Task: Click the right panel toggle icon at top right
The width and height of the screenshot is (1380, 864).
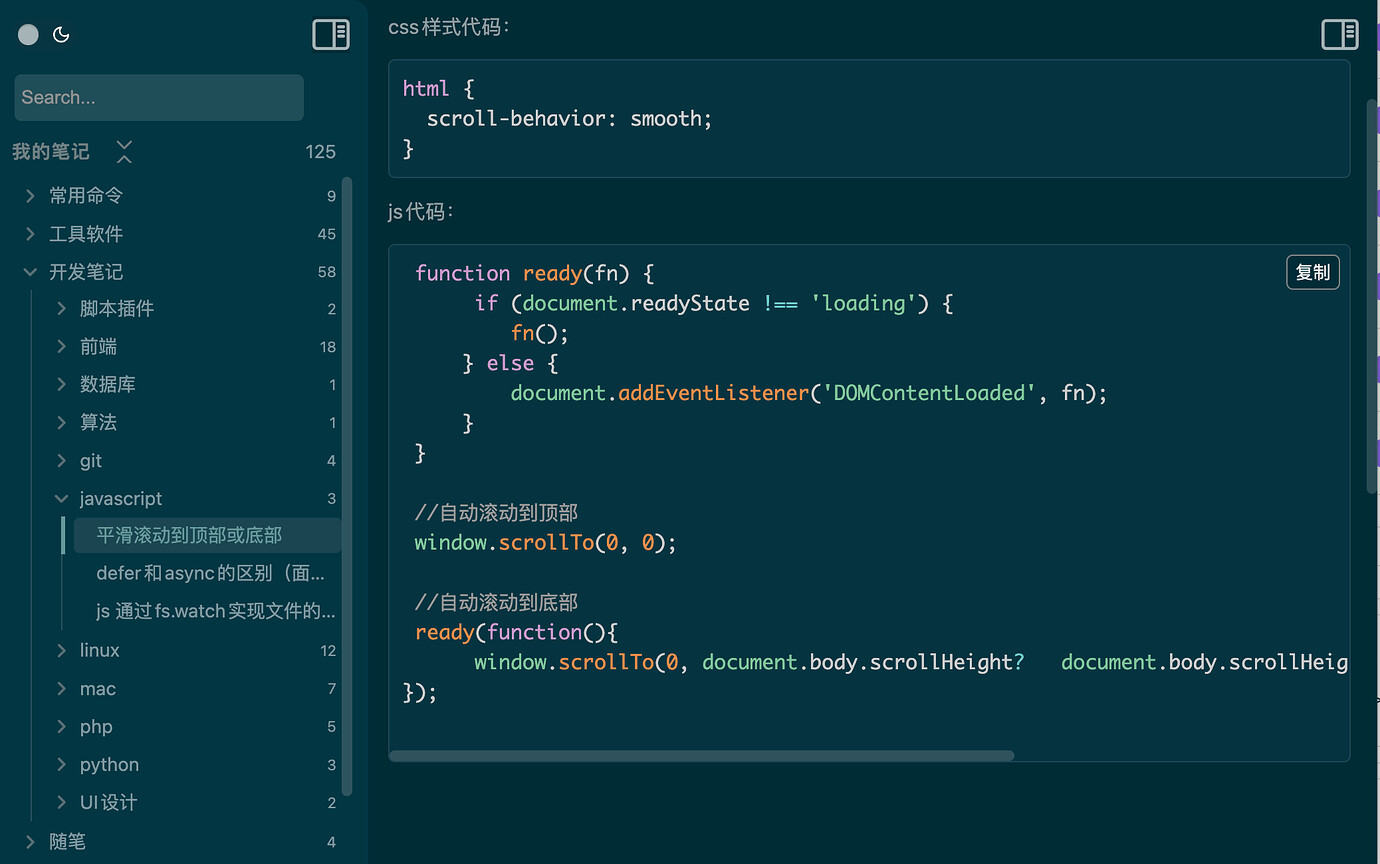Action: (1340, 34)
